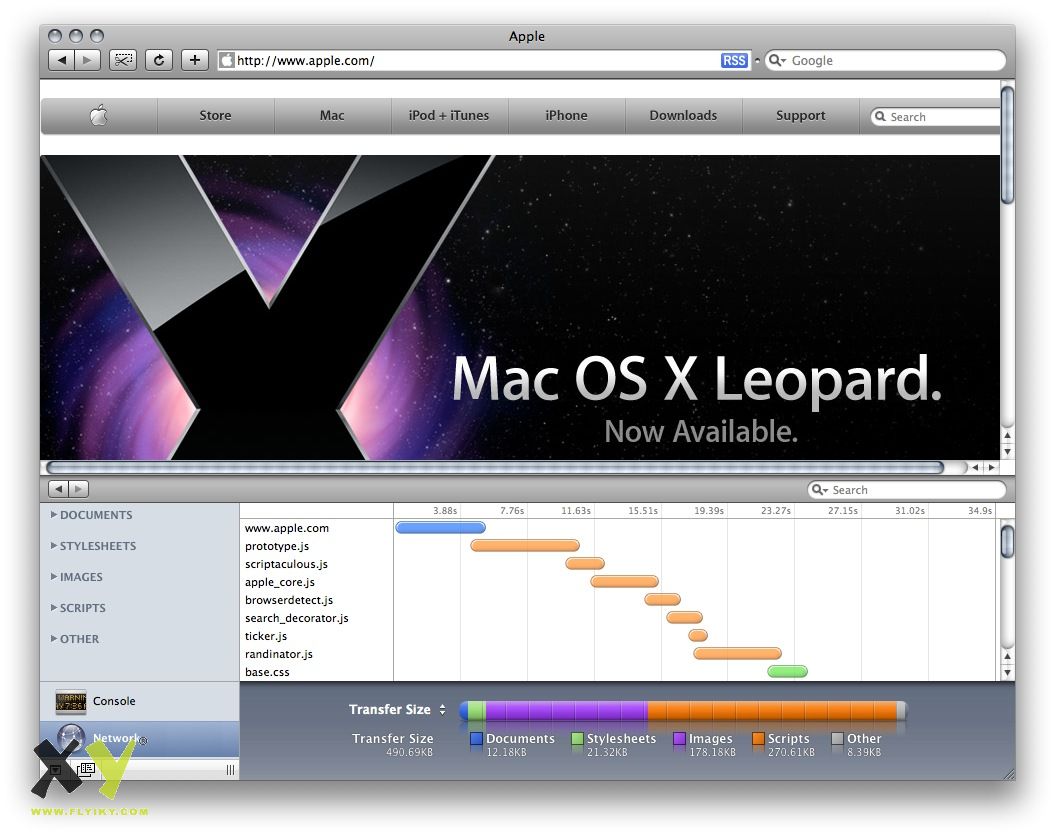Screen dimensions: 1055x835
Task: Expand the IMAGES group
Action: point(54,577)
